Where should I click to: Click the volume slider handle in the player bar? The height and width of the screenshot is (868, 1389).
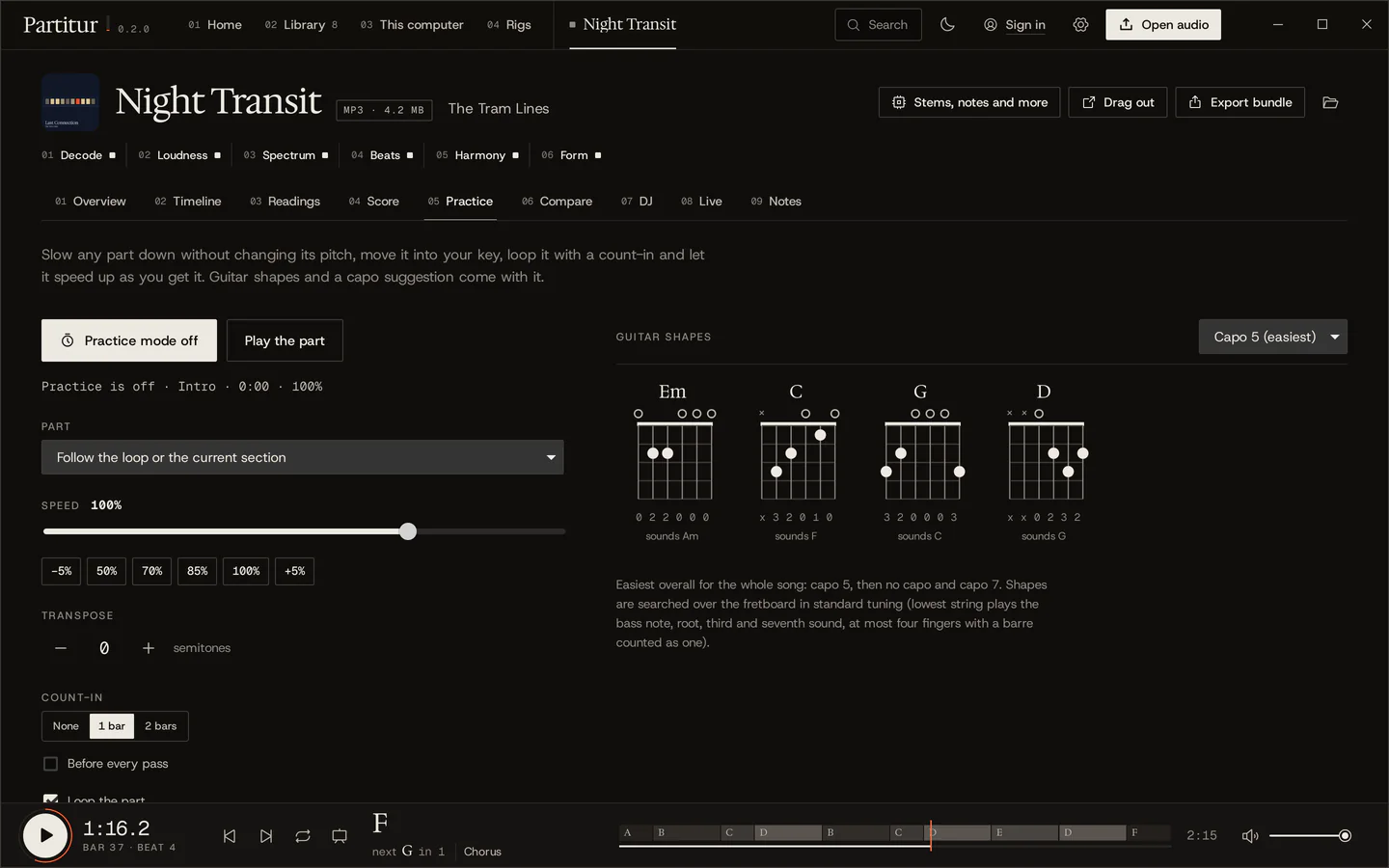click(x=1345, y=836)
